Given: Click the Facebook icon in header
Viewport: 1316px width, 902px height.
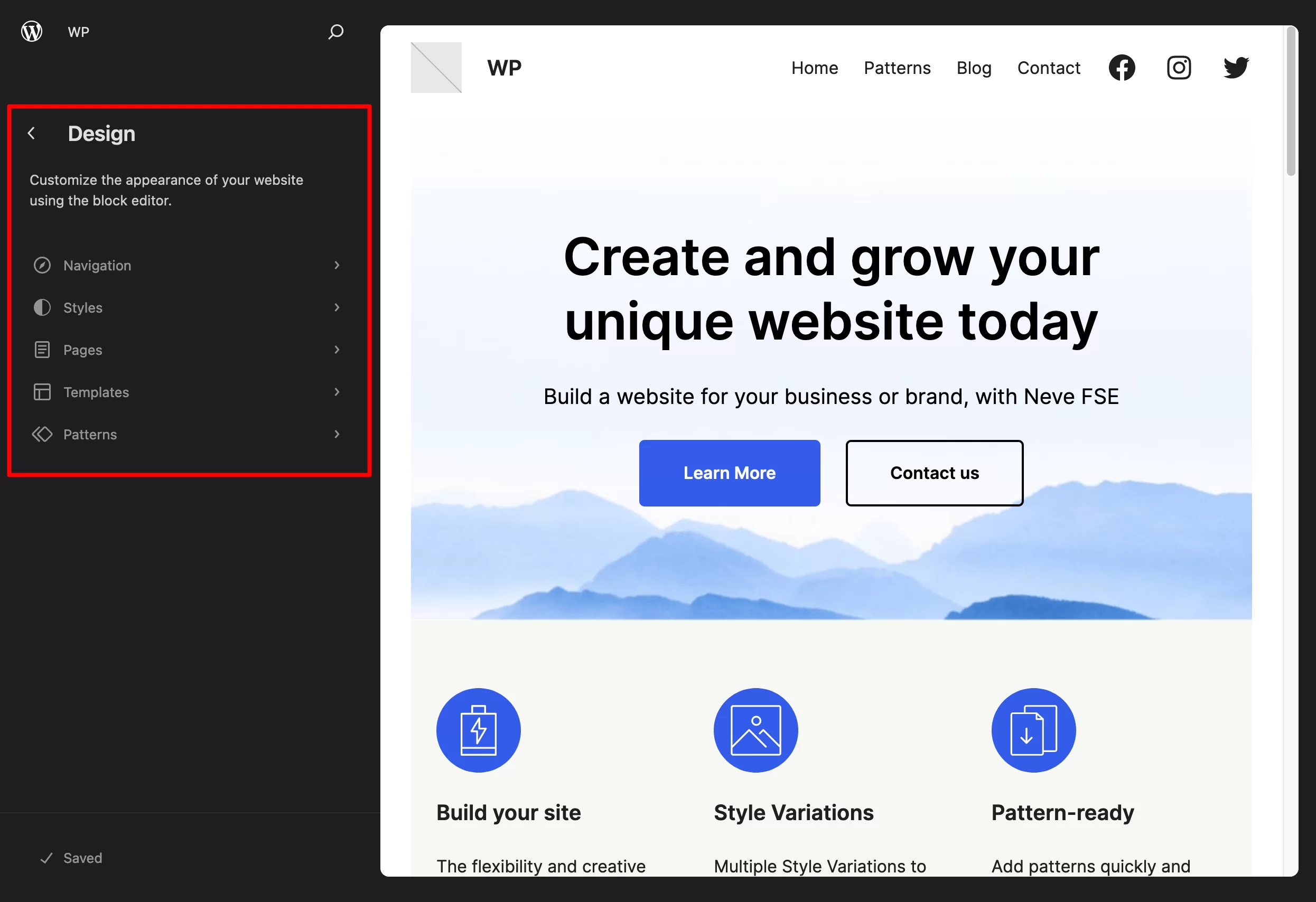Looking at the screenshot, I should click(1122, 67).
